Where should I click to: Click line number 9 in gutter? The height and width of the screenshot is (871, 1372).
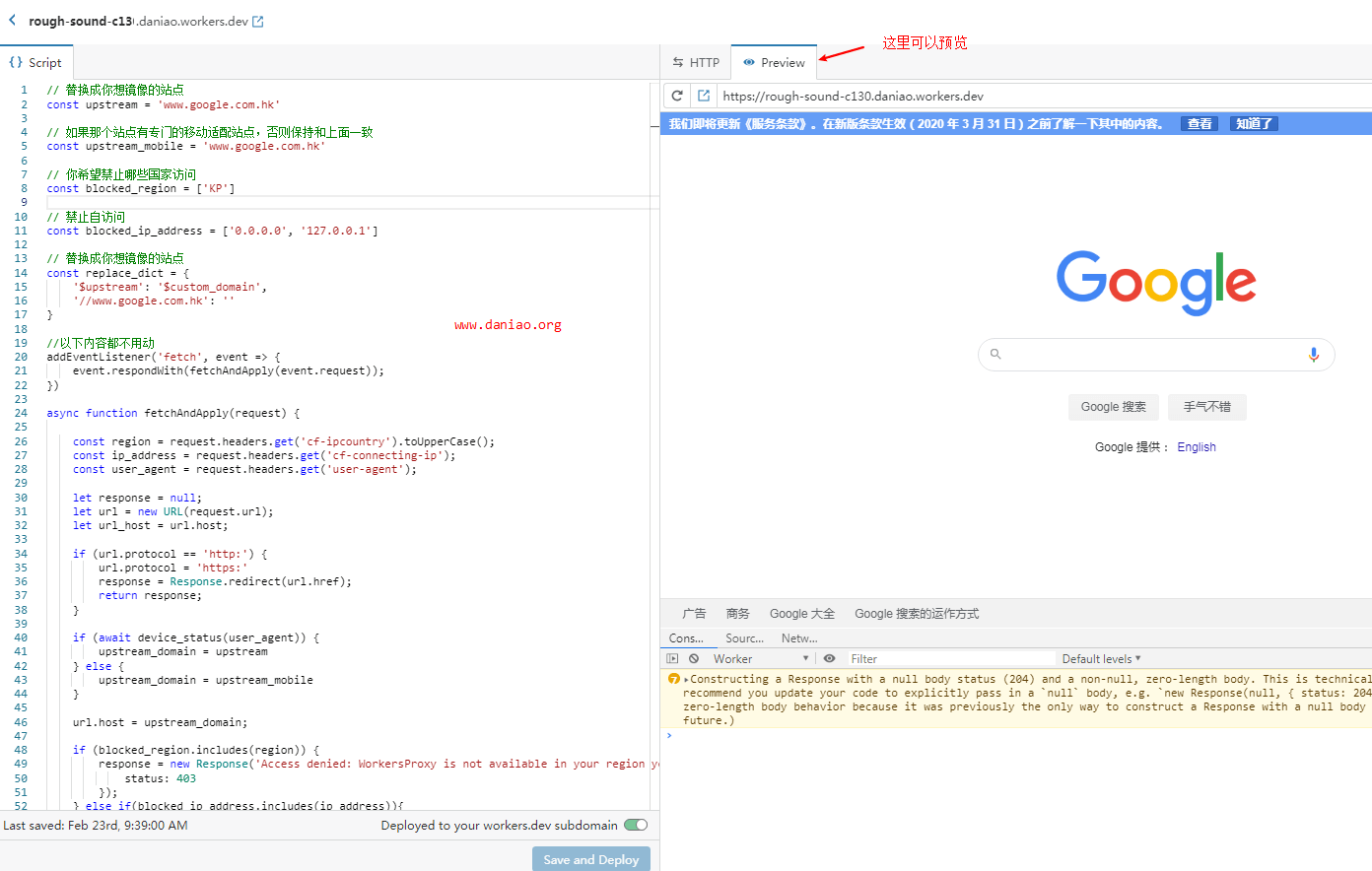[x=24, y=202]
